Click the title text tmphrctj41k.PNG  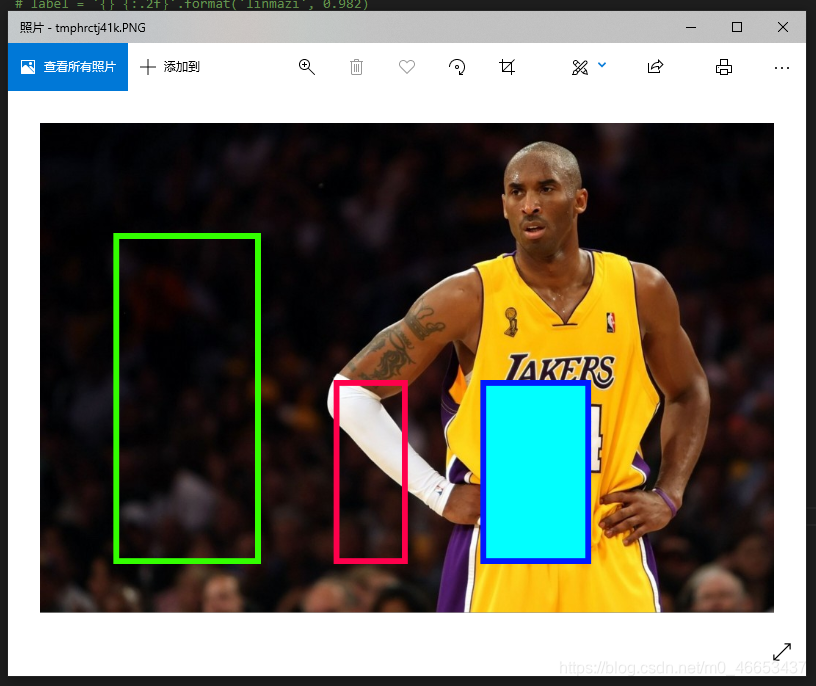[x=100, y=28]
